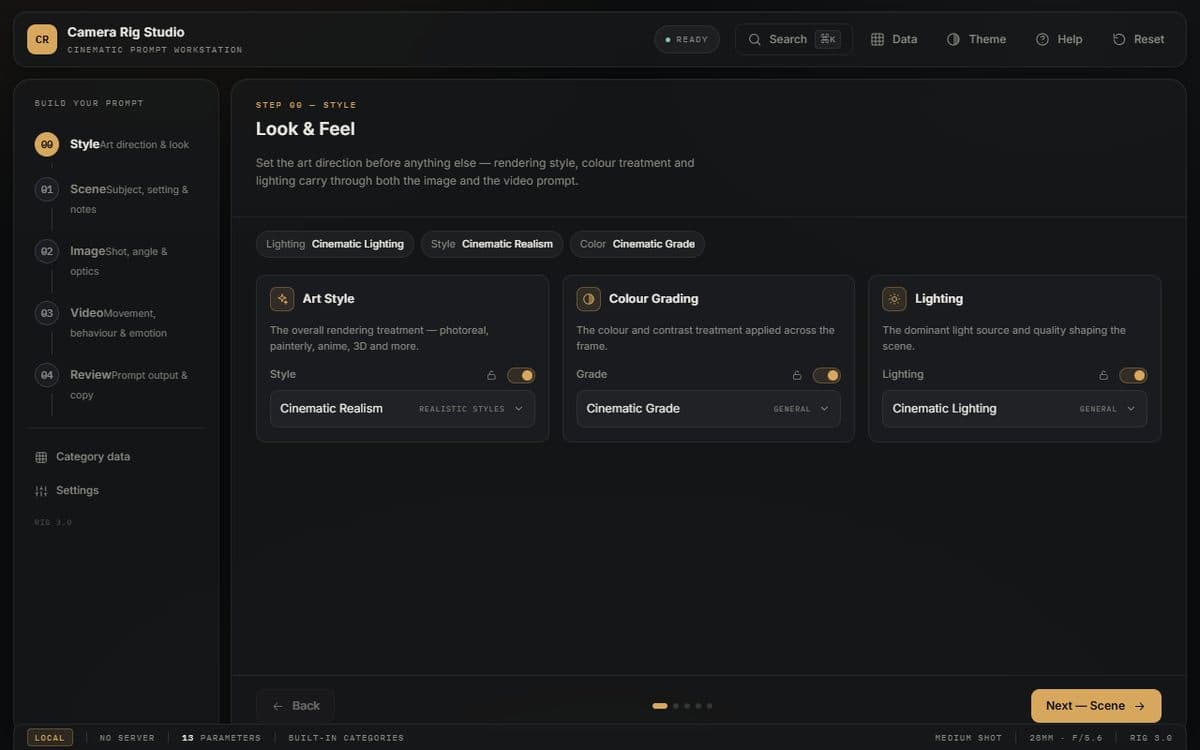Open Category data in the sidebar
This screenshot has width=1200, height=750.
(x=117, y=457)
